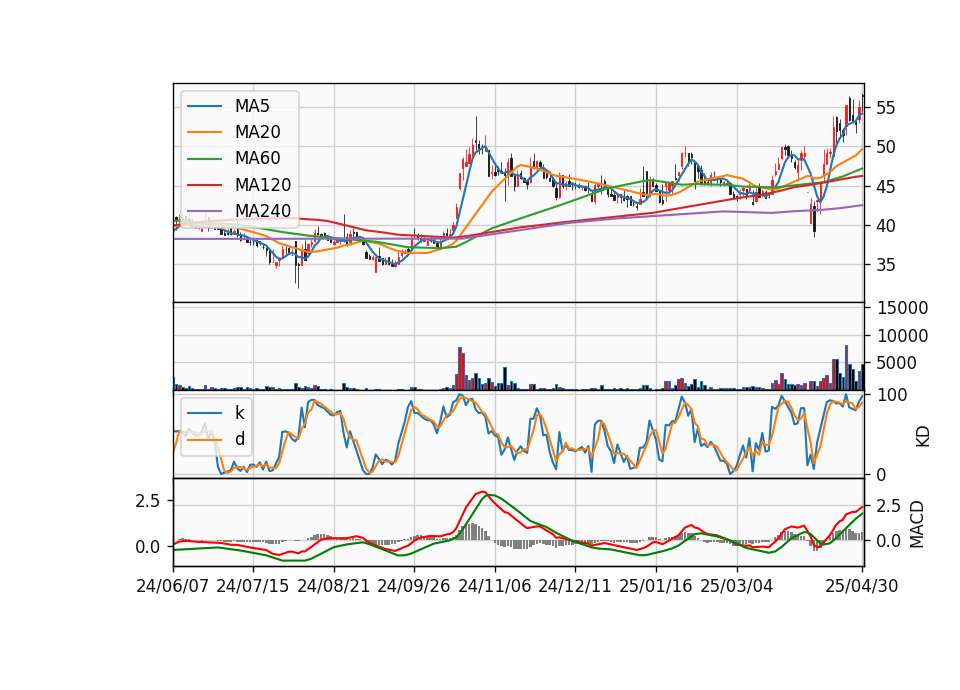Click the price axis value 45
The height and width of the screenshot is (690, 960).
click(886, 187)
